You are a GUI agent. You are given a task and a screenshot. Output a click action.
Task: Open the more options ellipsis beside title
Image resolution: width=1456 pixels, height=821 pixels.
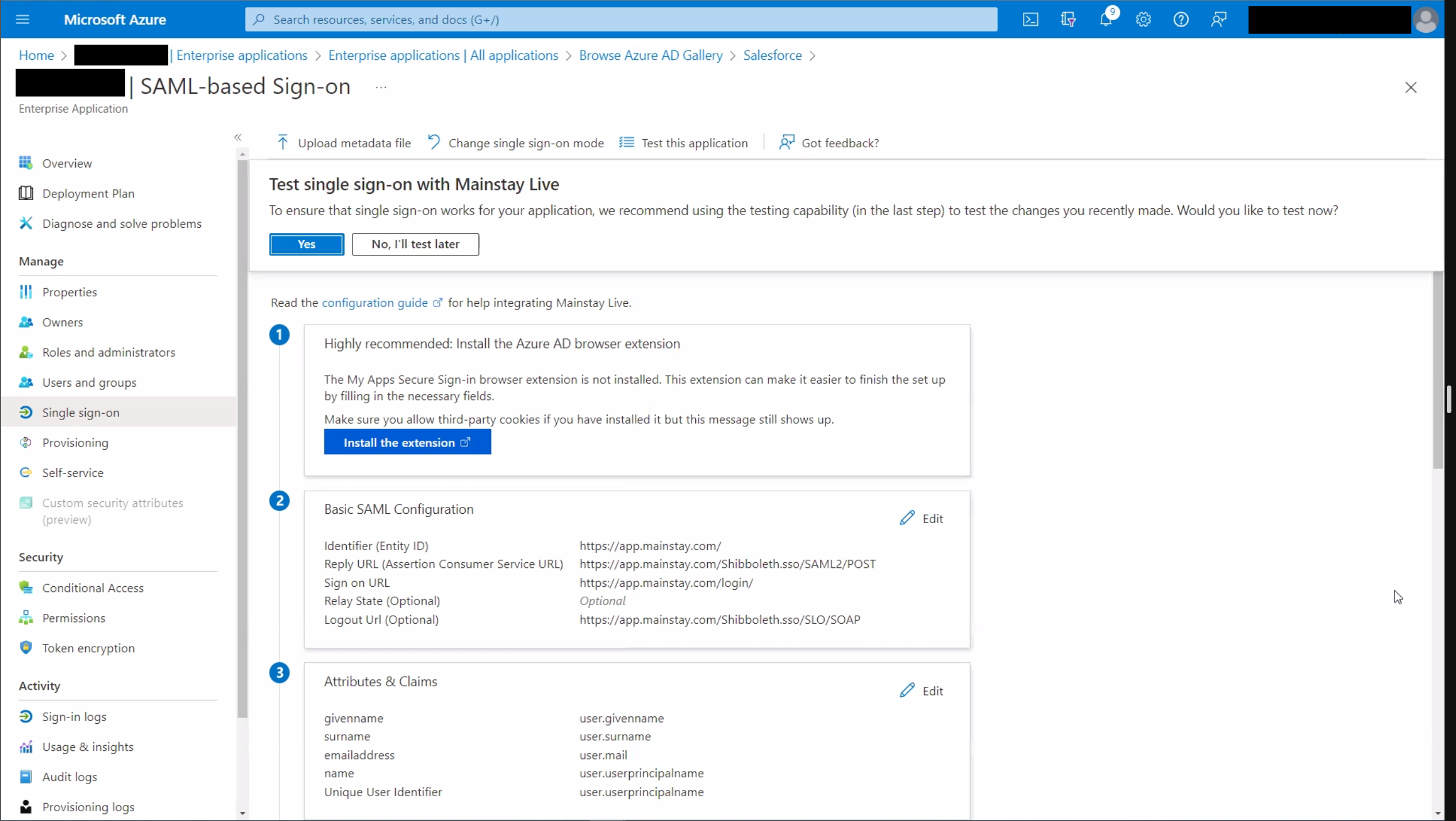[381, 87]
